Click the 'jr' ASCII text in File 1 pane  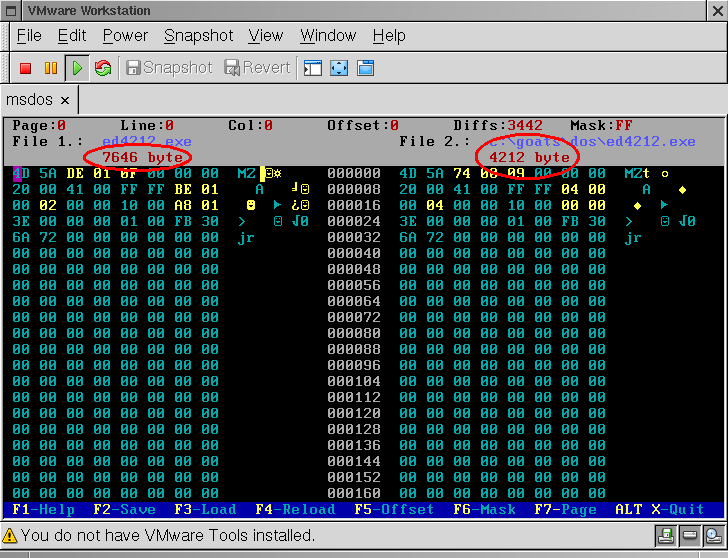(x=246, y=237)
